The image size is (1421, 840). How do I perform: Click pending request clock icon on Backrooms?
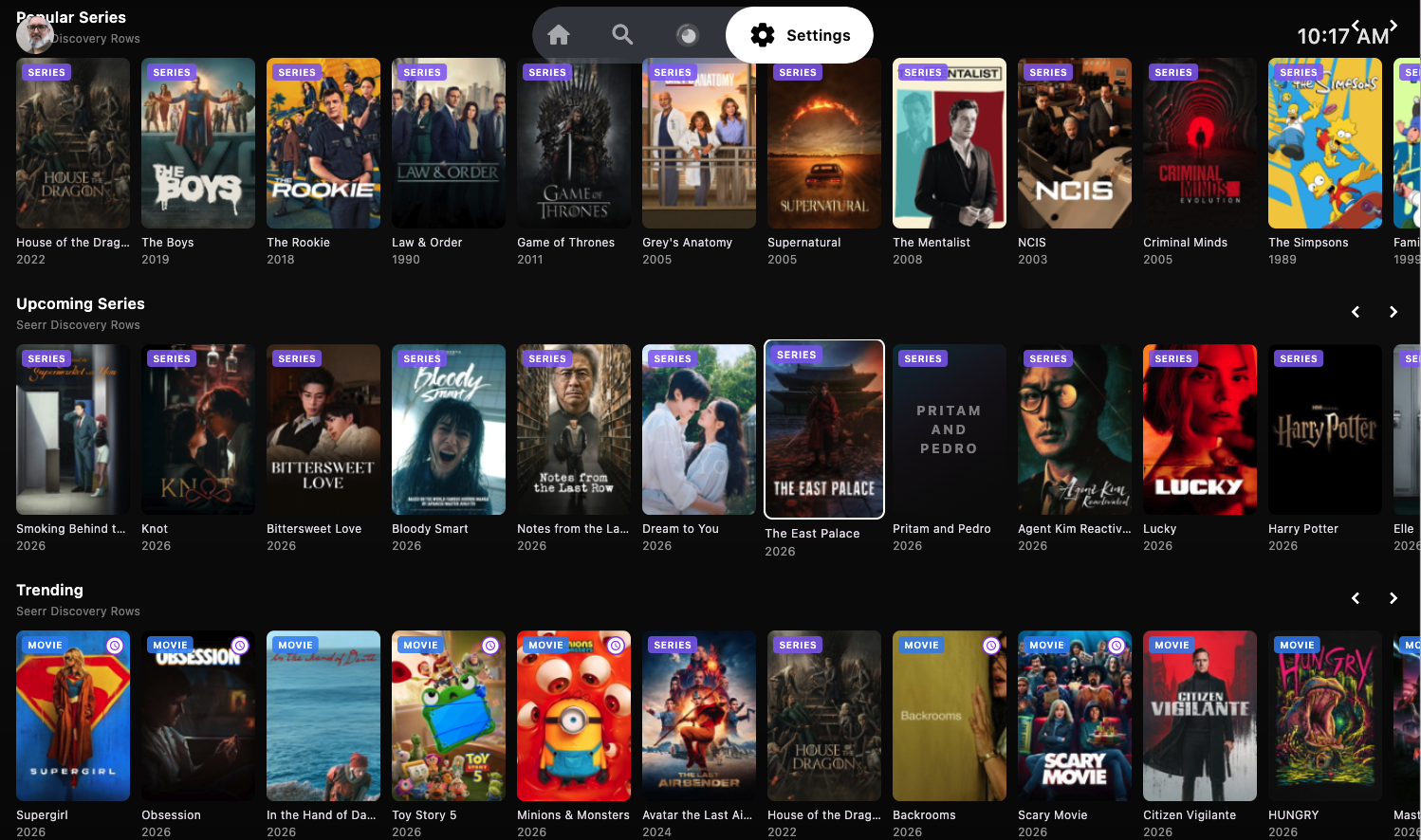point(991,645)
